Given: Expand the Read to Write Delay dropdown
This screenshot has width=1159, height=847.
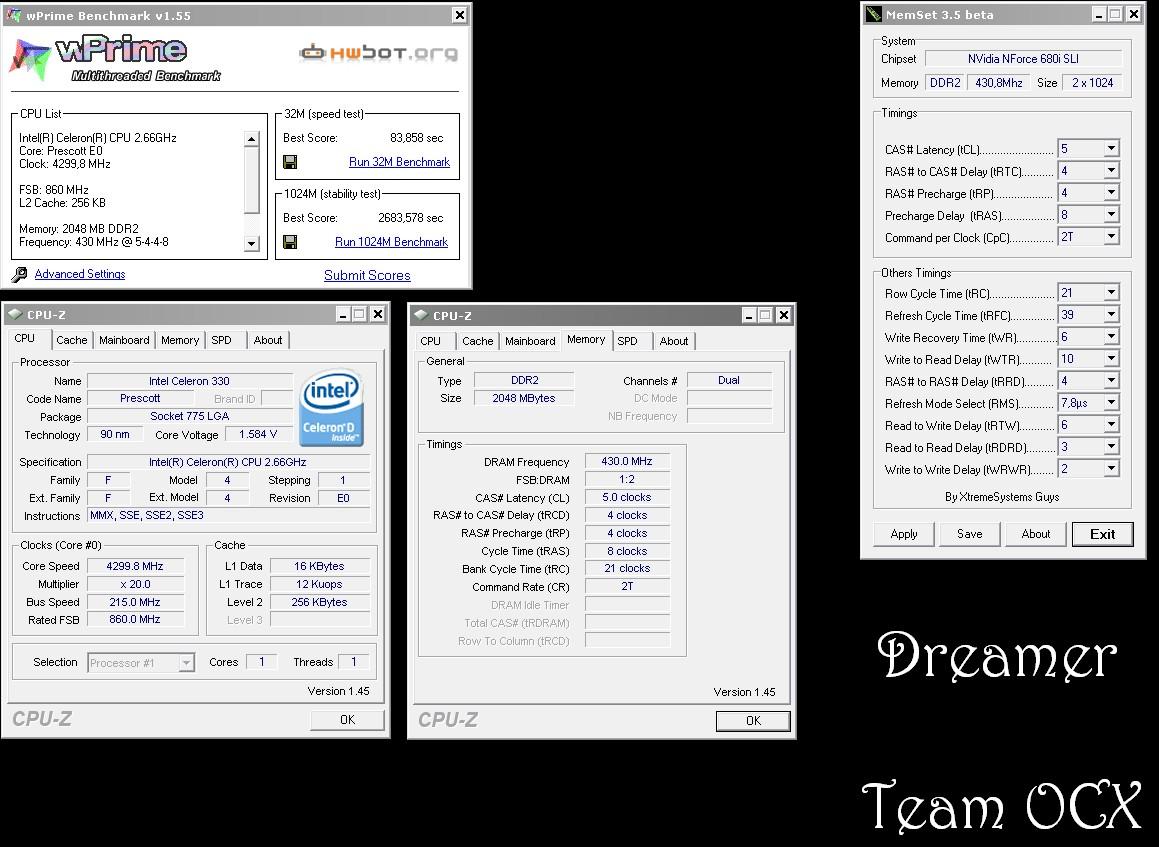Looking at the screenshot, I should [x=1111, y=425].
